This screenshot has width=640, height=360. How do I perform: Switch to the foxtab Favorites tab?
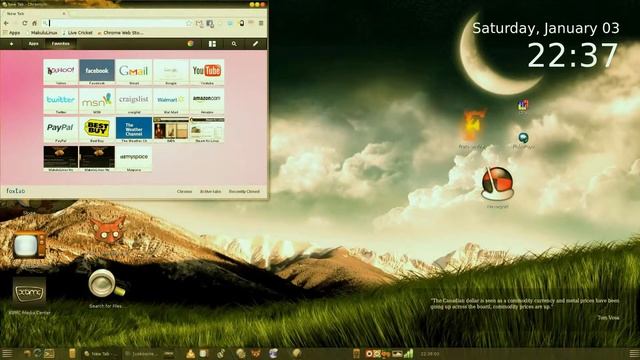click(60, 44)
